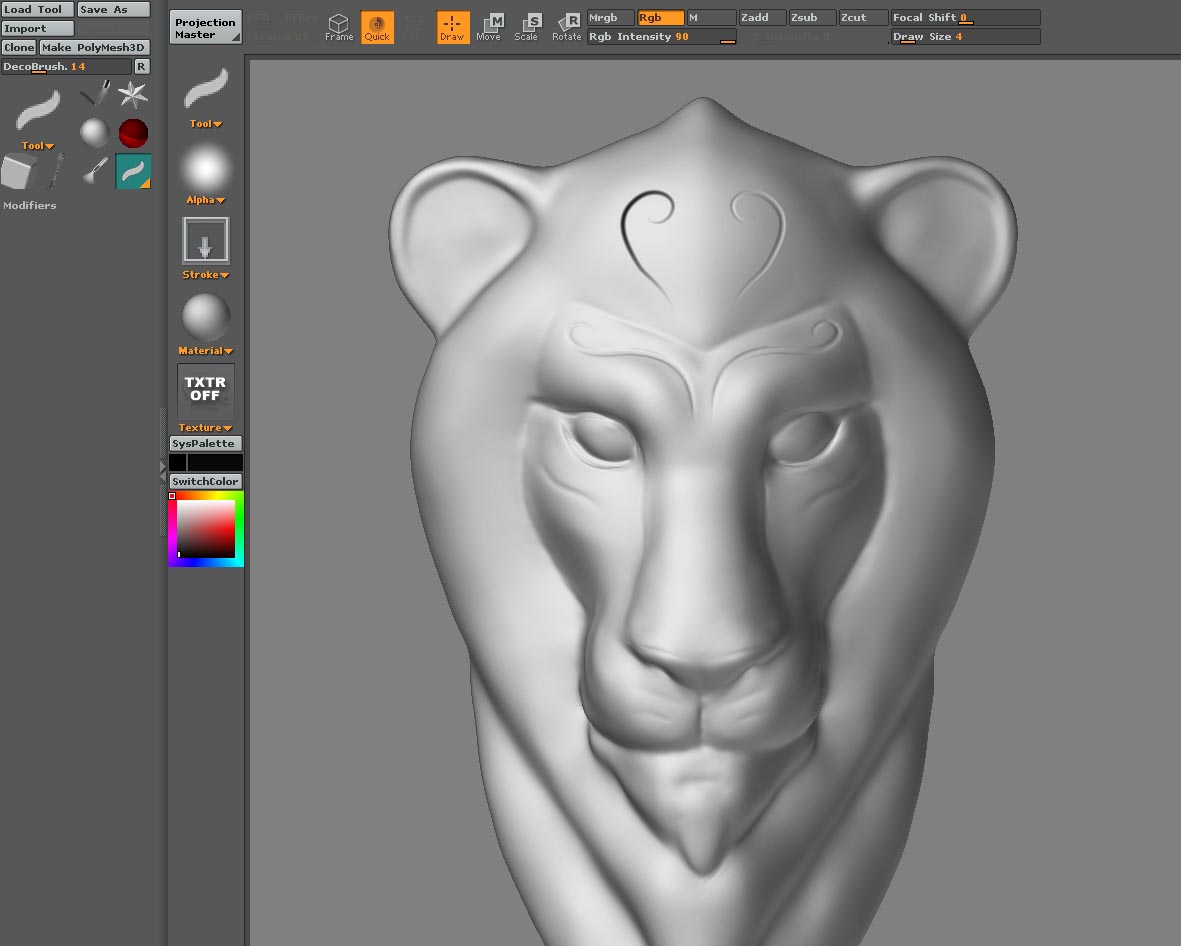Toggle the Mrgb paint mode
1181x946 pixels.
tap(611, 17)
